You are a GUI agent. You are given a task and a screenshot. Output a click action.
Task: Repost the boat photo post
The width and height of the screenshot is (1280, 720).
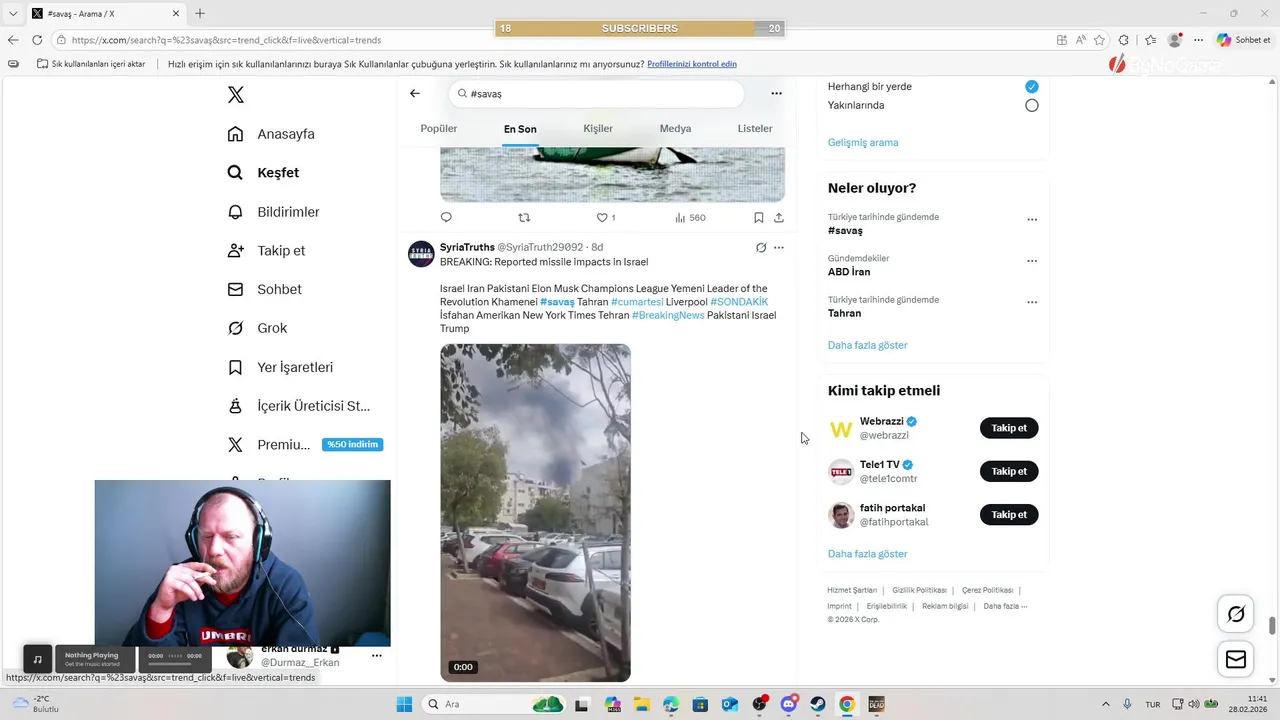coord(524,217)
